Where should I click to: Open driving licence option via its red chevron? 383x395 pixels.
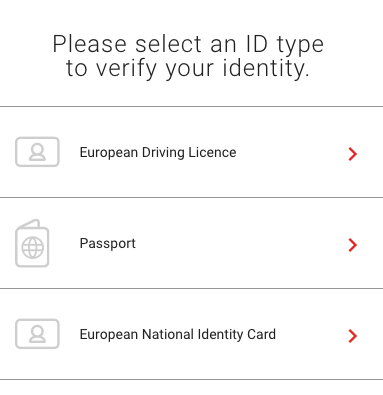tap(353, 154)
